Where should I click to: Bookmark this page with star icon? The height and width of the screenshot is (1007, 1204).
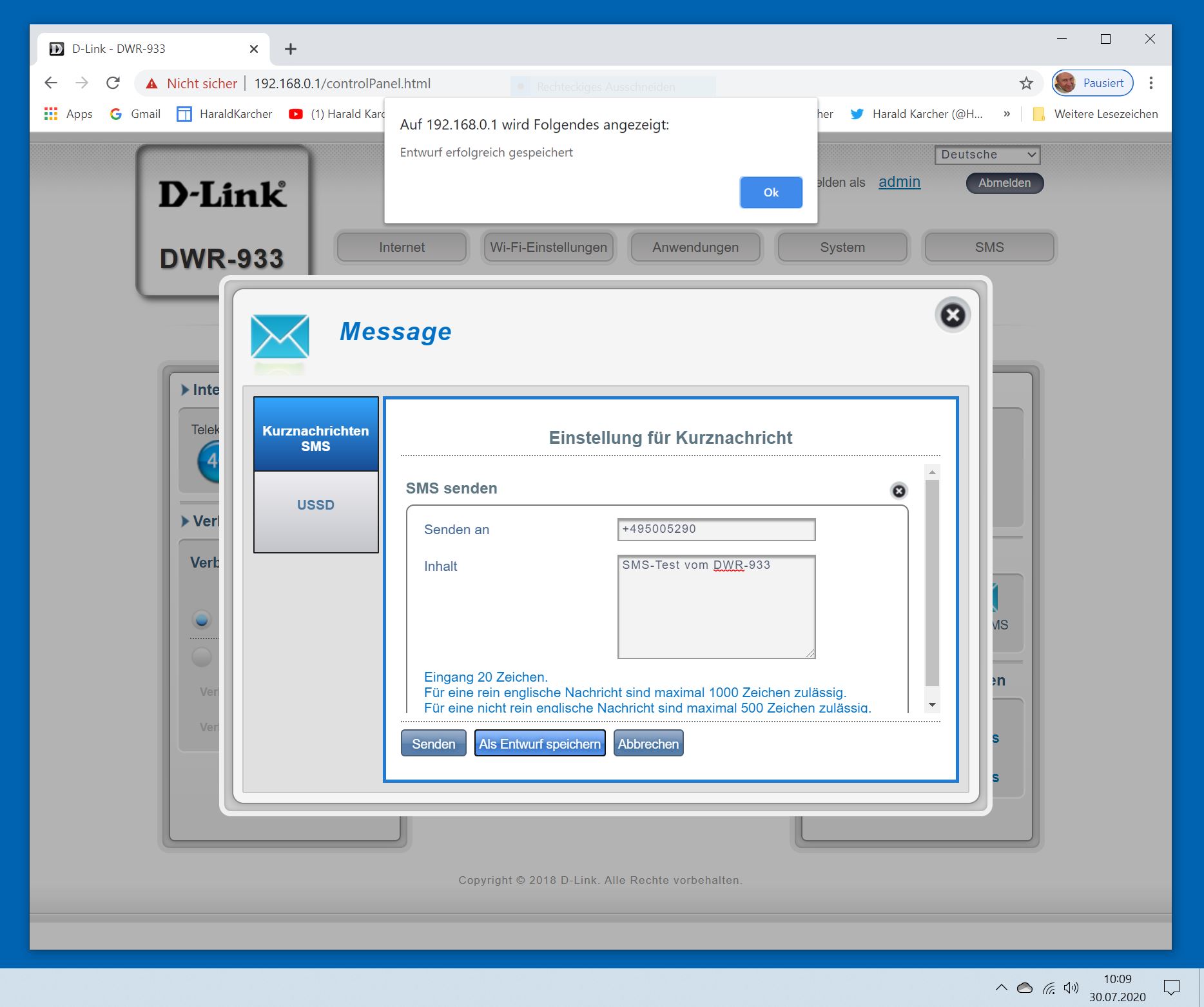[1026, 83]
